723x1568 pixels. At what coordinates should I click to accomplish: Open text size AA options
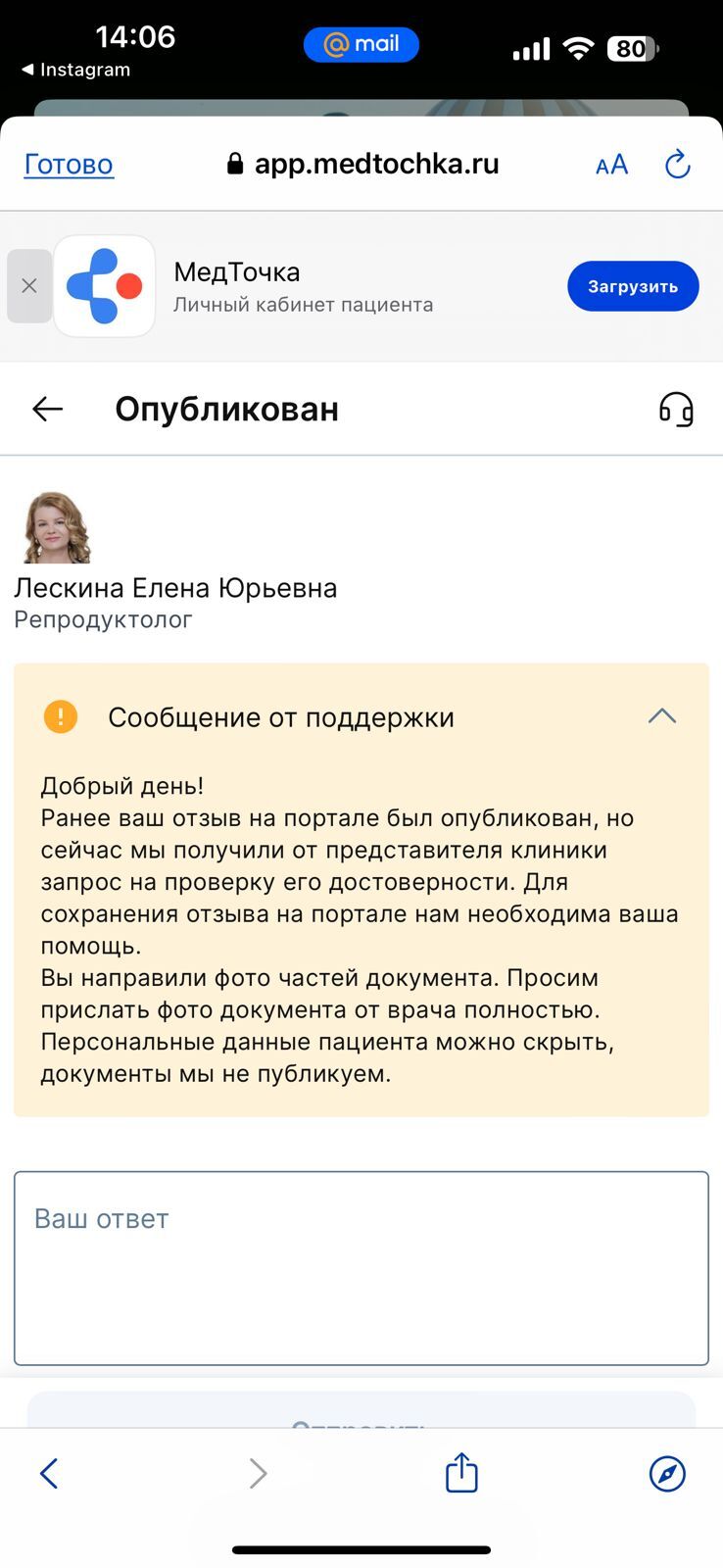point(611,165)
